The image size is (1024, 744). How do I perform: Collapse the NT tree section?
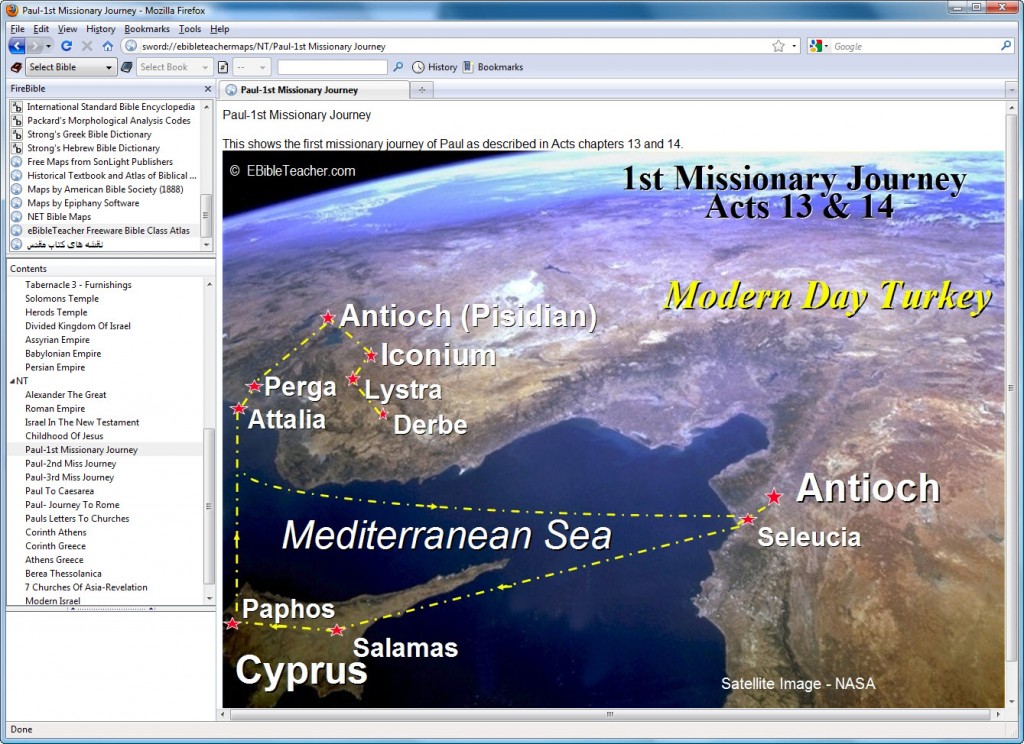(13, 381)
